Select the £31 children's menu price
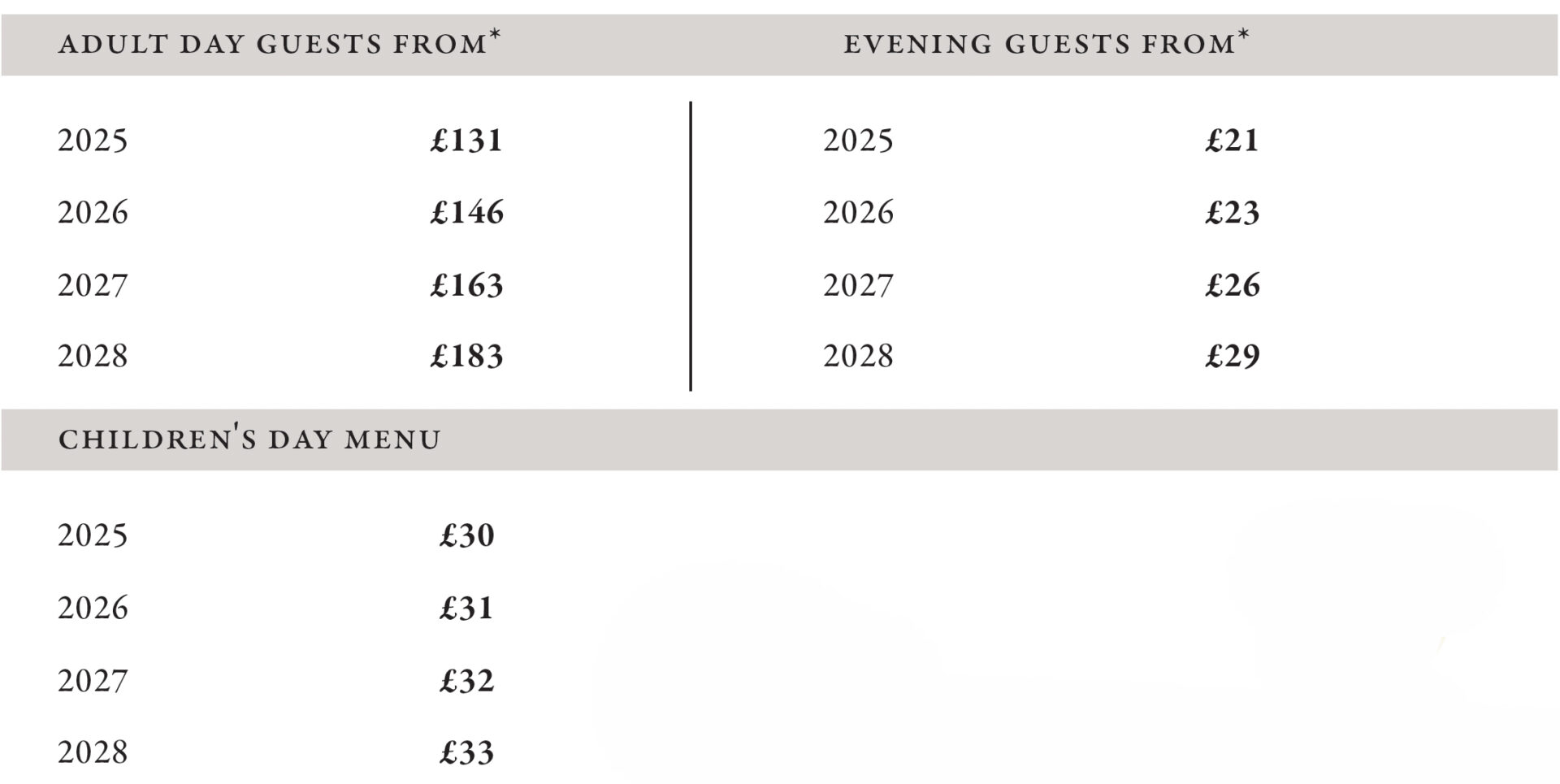This screenshot has height=784, width=1560. (467, 608)
